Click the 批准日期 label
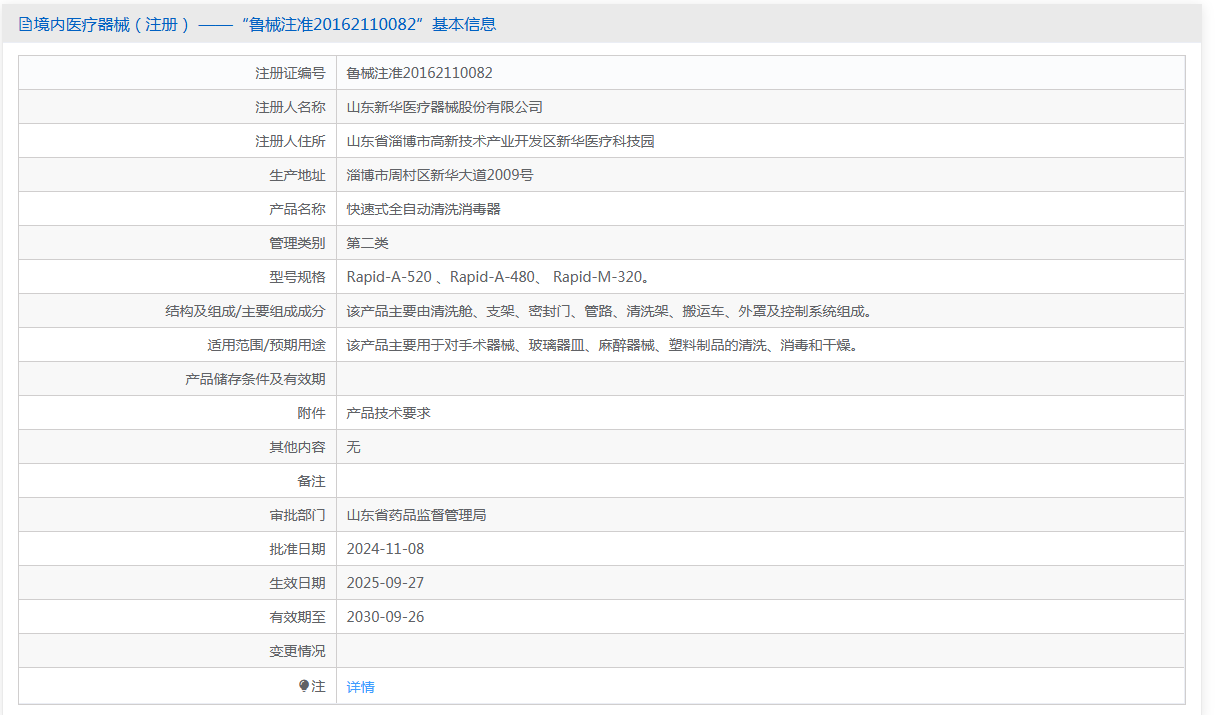Image resolution: width=1219 pixels, height=715 pixels. click(x=298, y=549)
